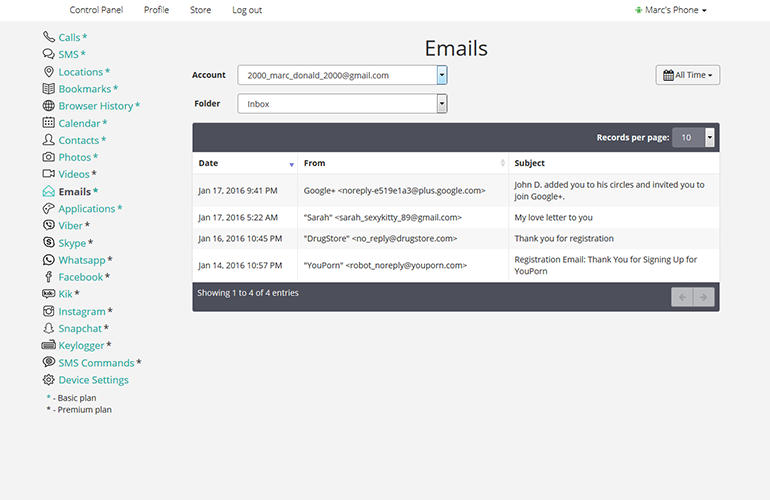Open the Folder Inbox dropdown

tap(342, 104)
